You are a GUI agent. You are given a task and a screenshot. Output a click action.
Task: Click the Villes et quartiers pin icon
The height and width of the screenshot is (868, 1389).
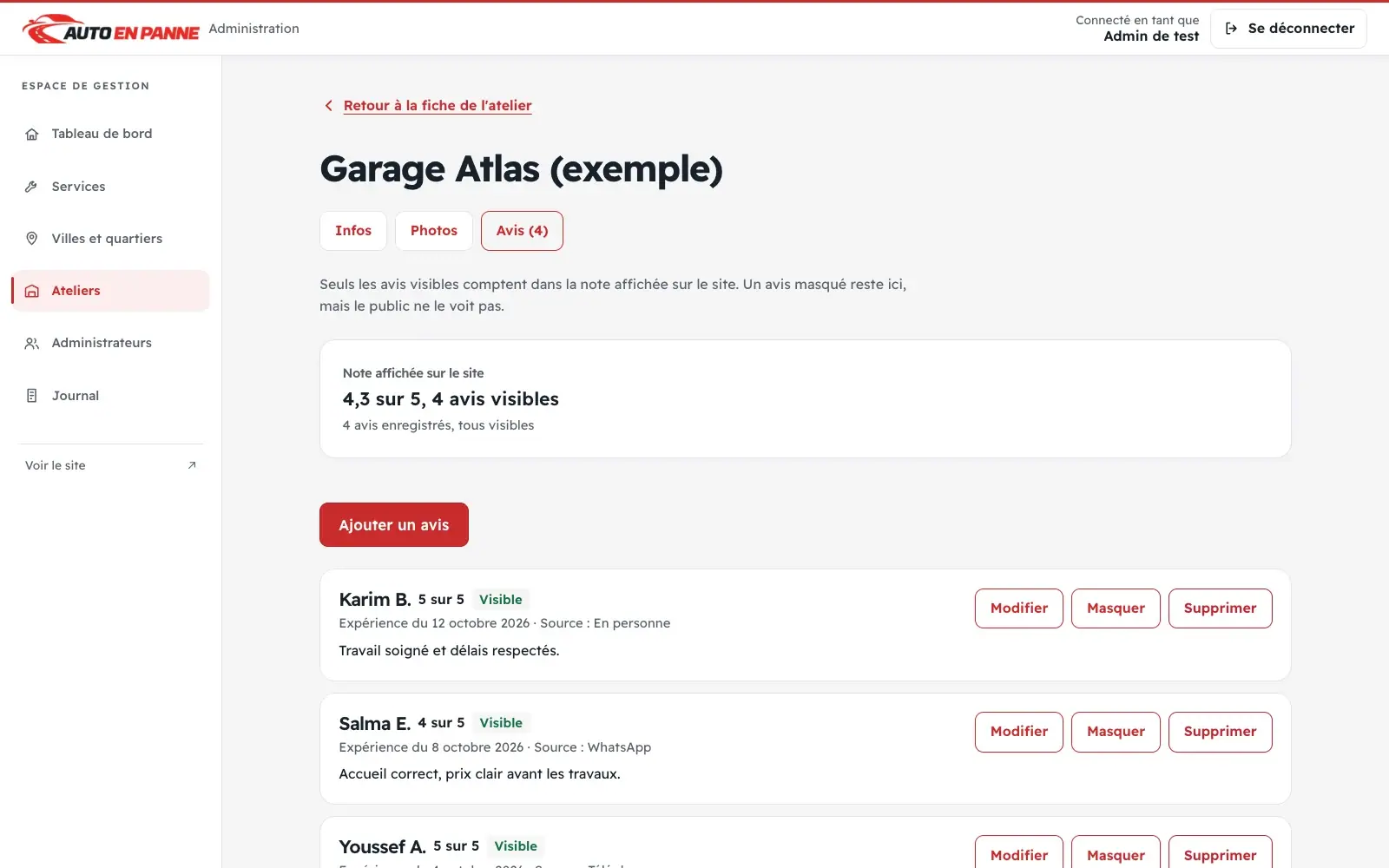32,239
